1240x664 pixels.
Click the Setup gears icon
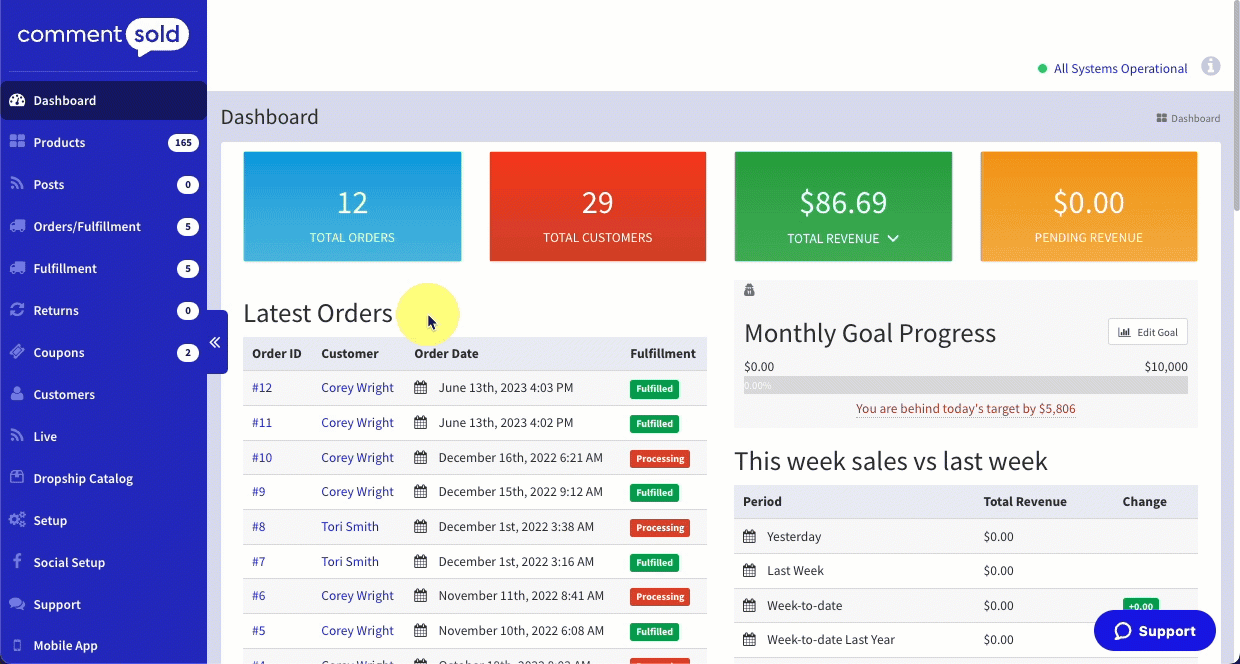[x=17, y=520]
